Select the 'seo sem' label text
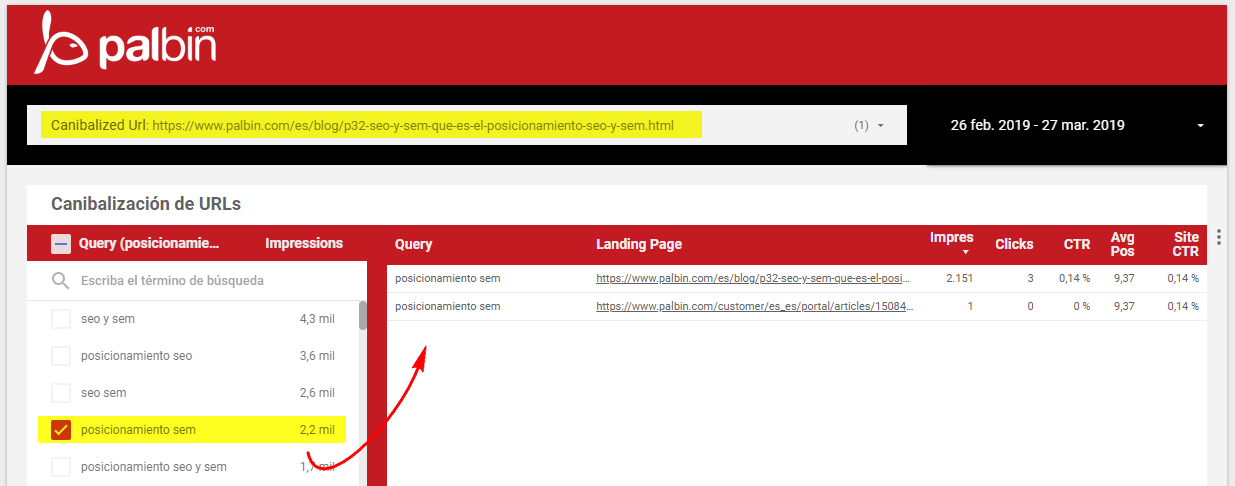This screenshot has width=1235, height=486. 104,393
